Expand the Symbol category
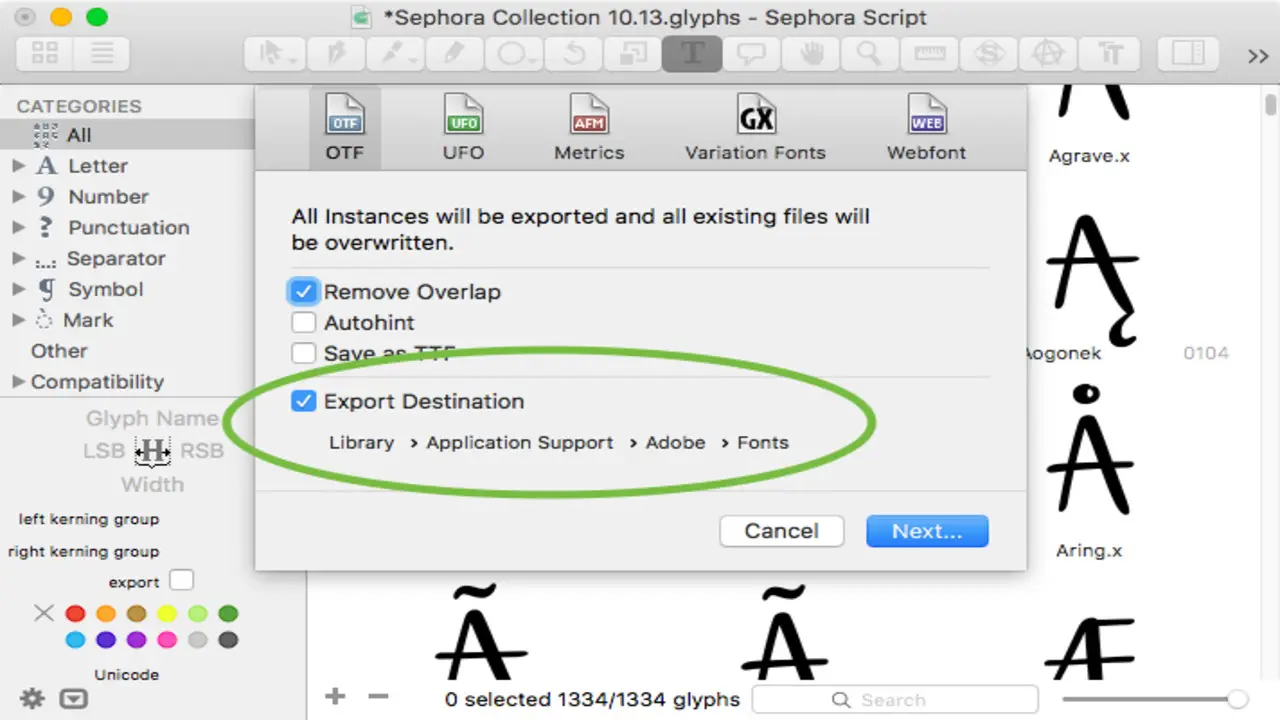Image resolution: width=1280 pixels, height=720 pixels. pyautogui.click(x=18, y=290)
